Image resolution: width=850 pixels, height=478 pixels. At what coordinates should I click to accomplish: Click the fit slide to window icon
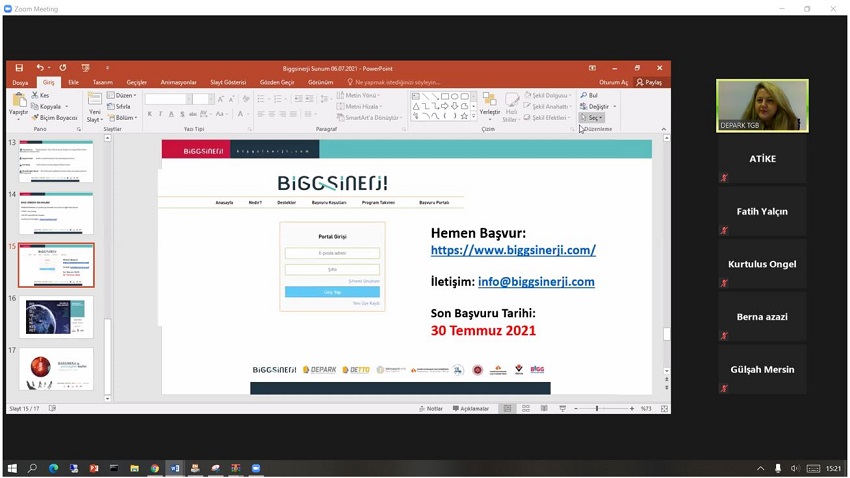[664, 408]
